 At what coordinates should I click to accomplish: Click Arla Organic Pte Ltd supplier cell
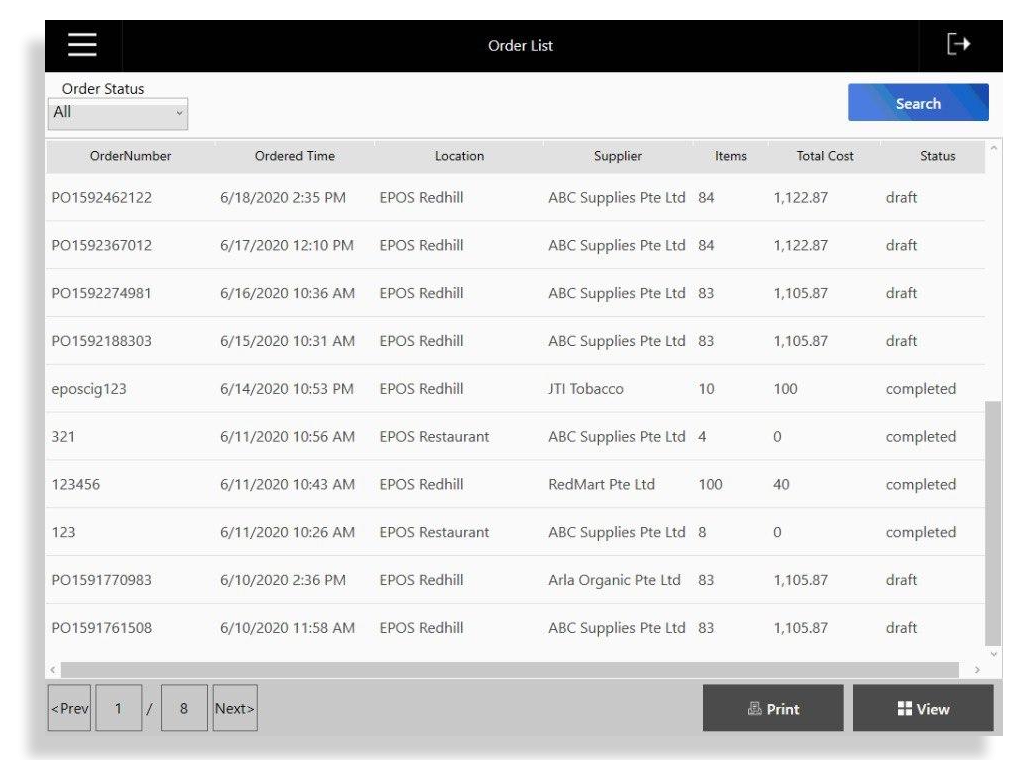click(x=614, y=580)
